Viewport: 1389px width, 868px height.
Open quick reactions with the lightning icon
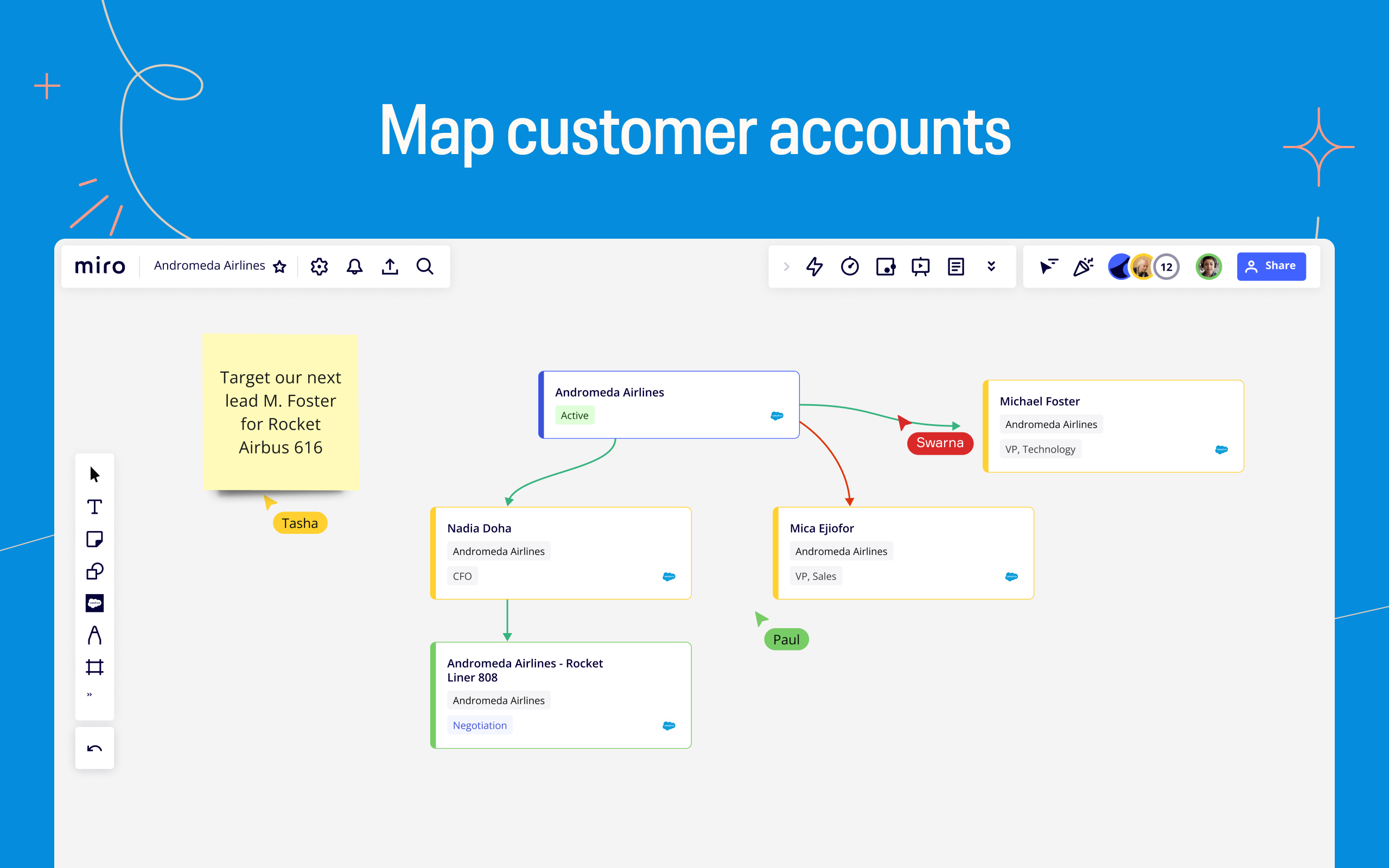[x=815, y=266]
